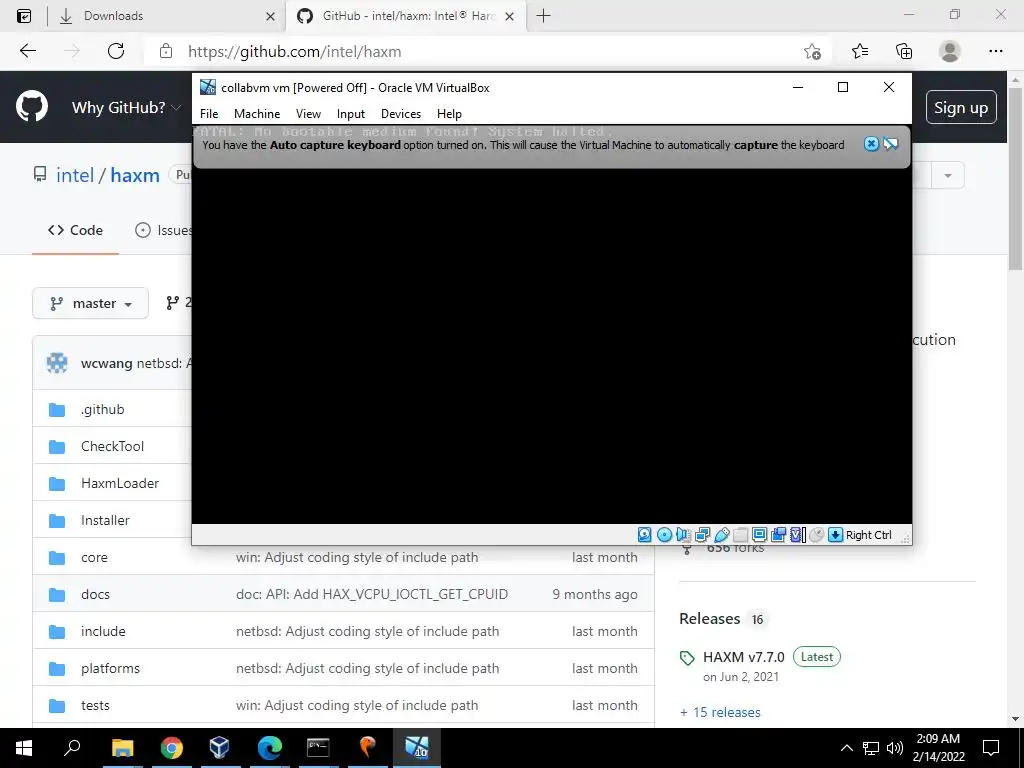1024x768 pixels.
Task: Refresh the GitHub page
Action: (116, 51)
